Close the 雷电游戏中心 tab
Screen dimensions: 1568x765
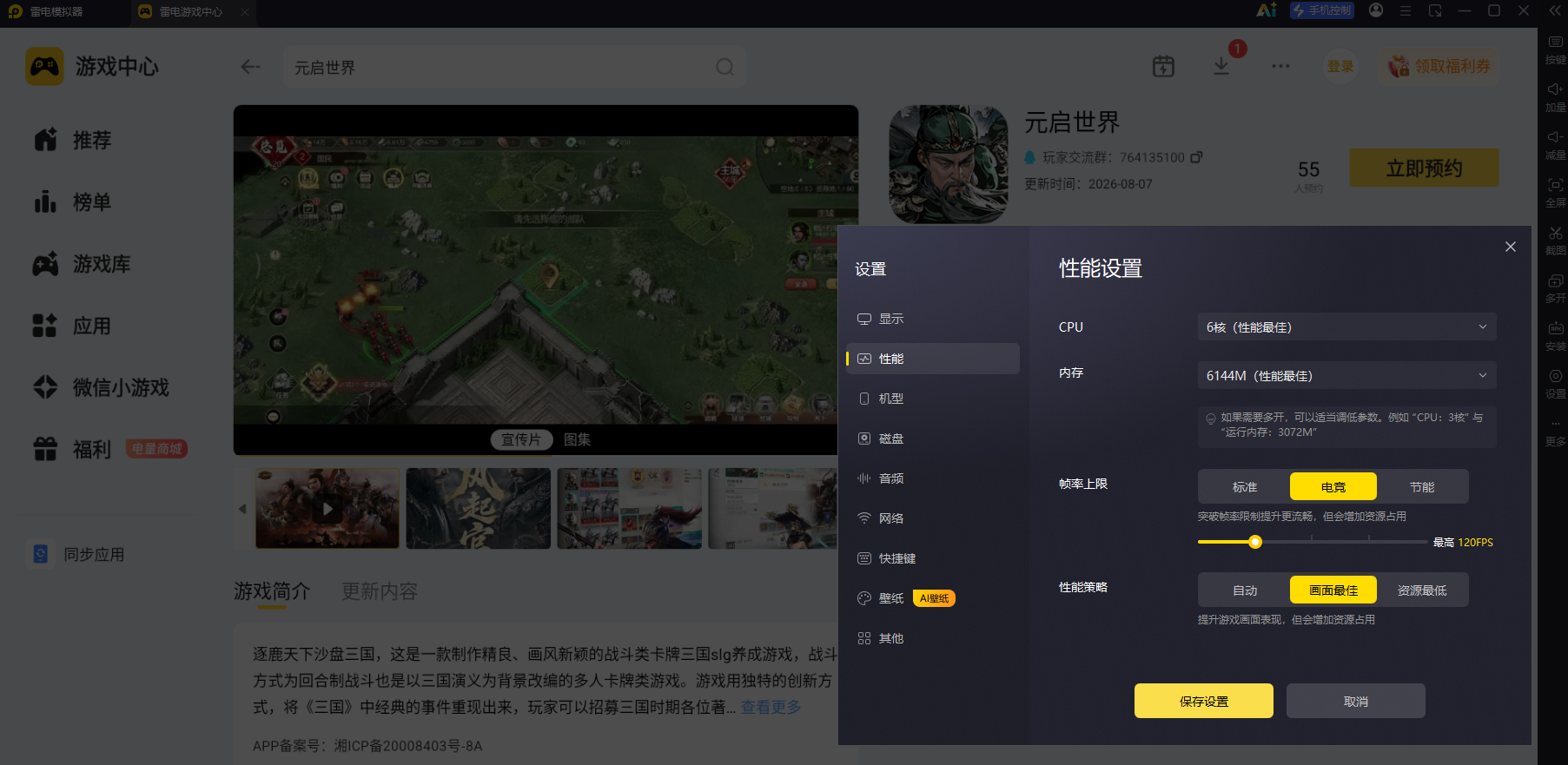pos(245,12)
